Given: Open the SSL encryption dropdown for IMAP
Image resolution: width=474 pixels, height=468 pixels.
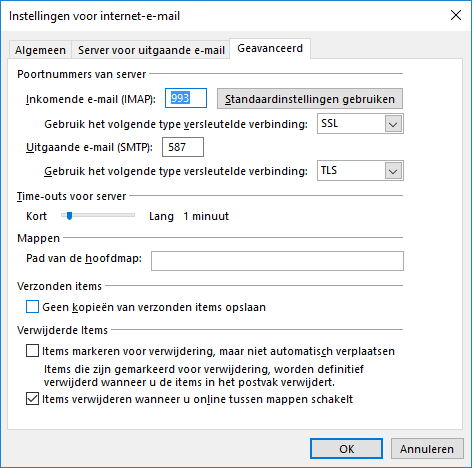Looking at the screenshot, I should [x=360, y=124].
